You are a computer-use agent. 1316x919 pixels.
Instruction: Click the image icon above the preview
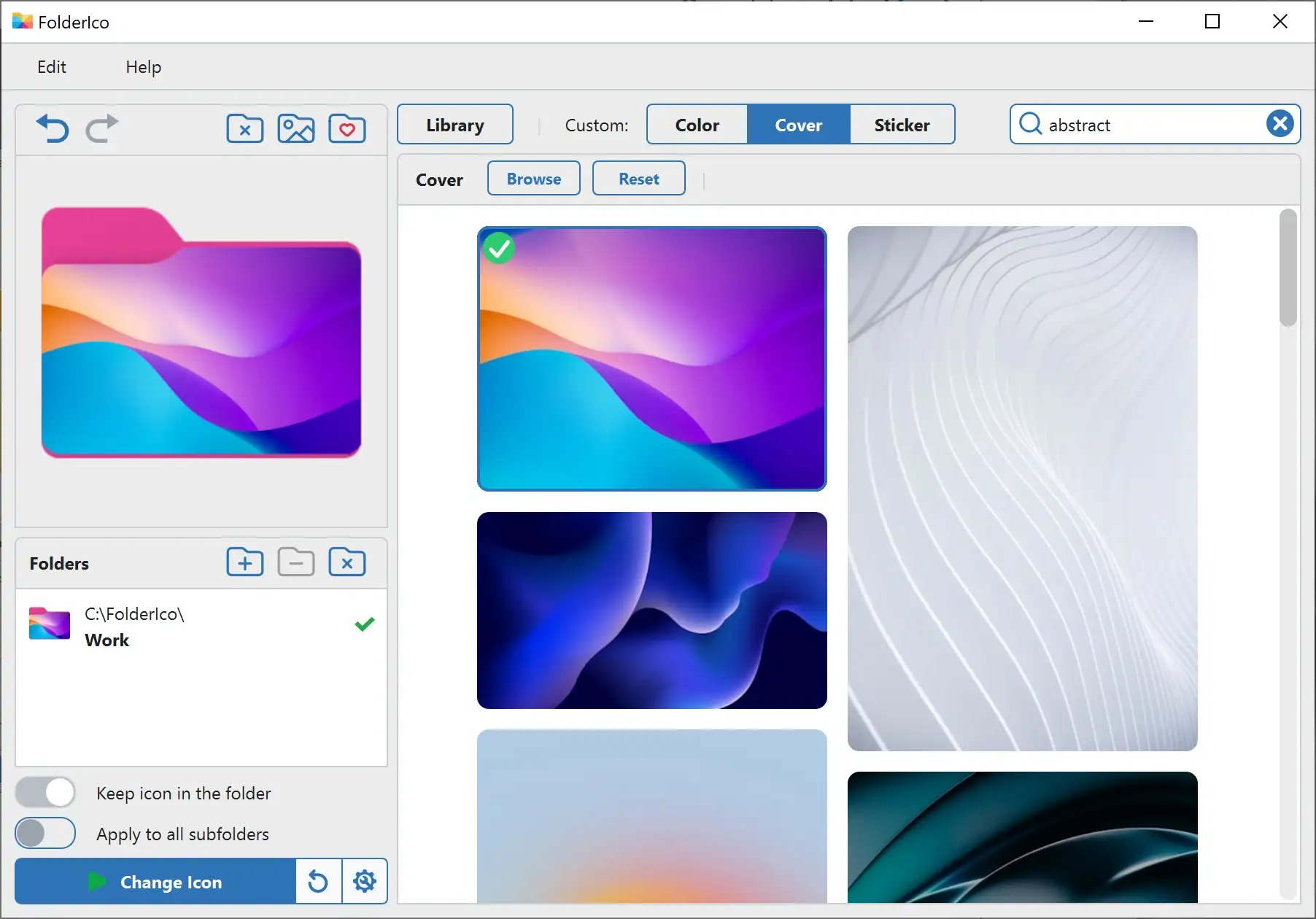click(x=296, y=129)
